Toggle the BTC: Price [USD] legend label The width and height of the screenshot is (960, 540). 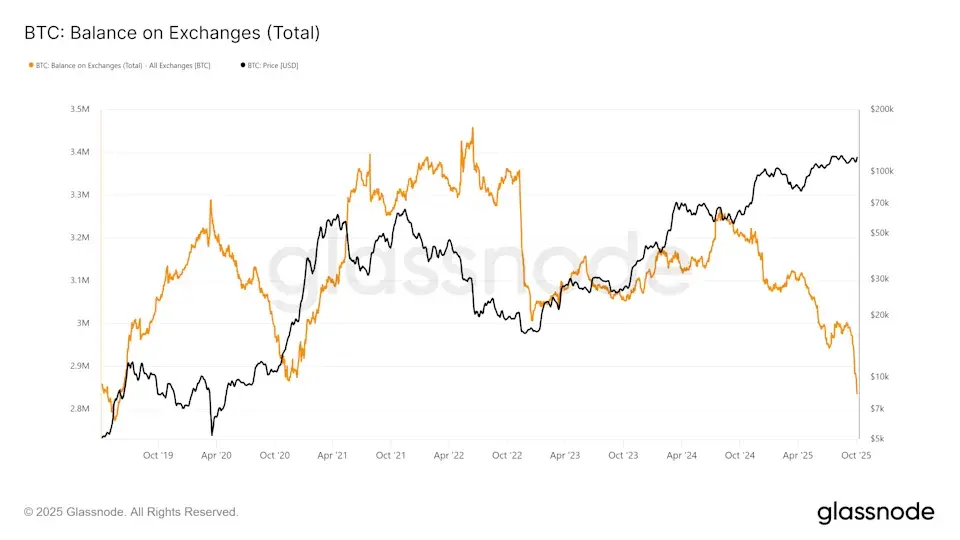click(272, 65)
